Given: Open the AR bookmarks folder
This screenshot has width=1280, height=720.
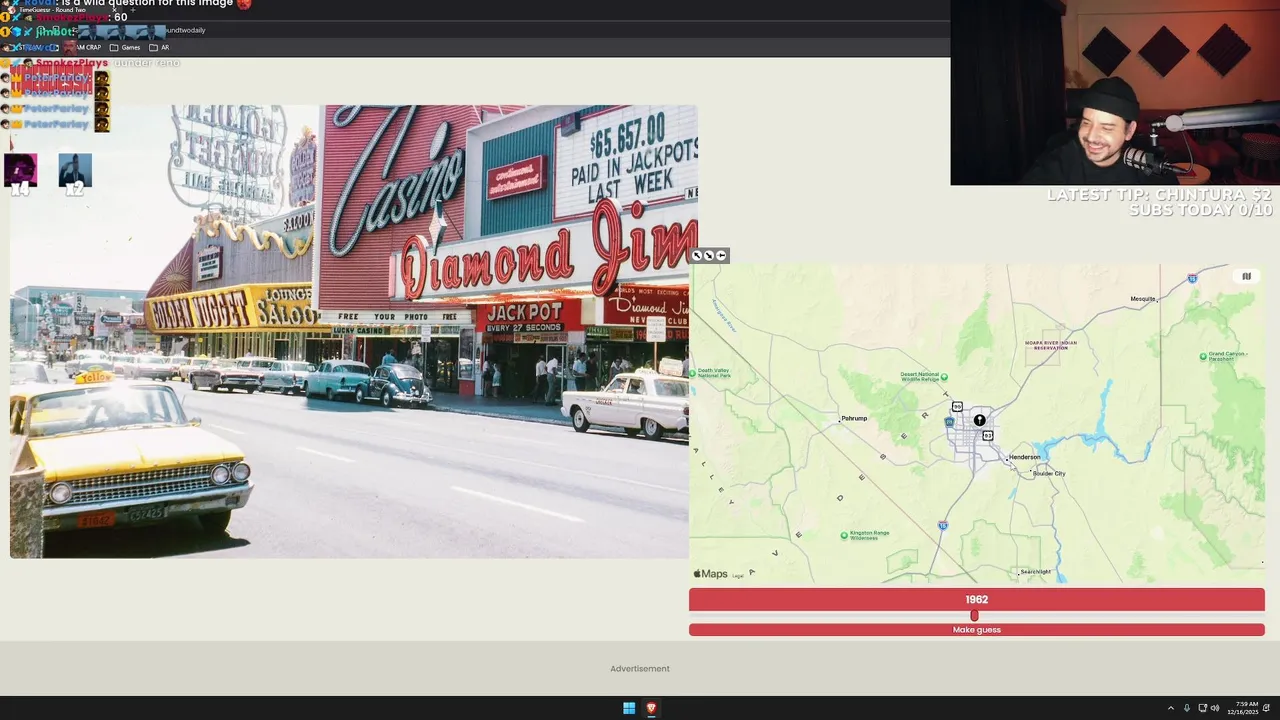Looking at the screenshot, I should pos(159,47).
